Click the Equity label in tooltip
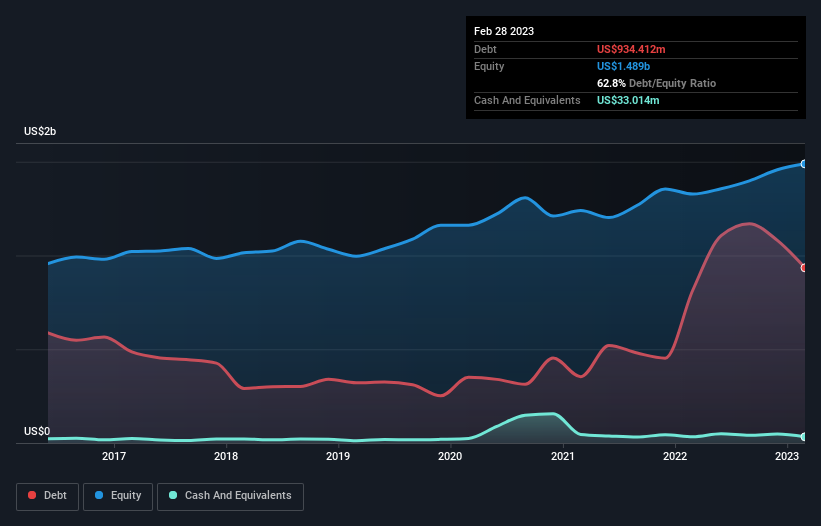The image size is (821, 526). coord(489,66)
